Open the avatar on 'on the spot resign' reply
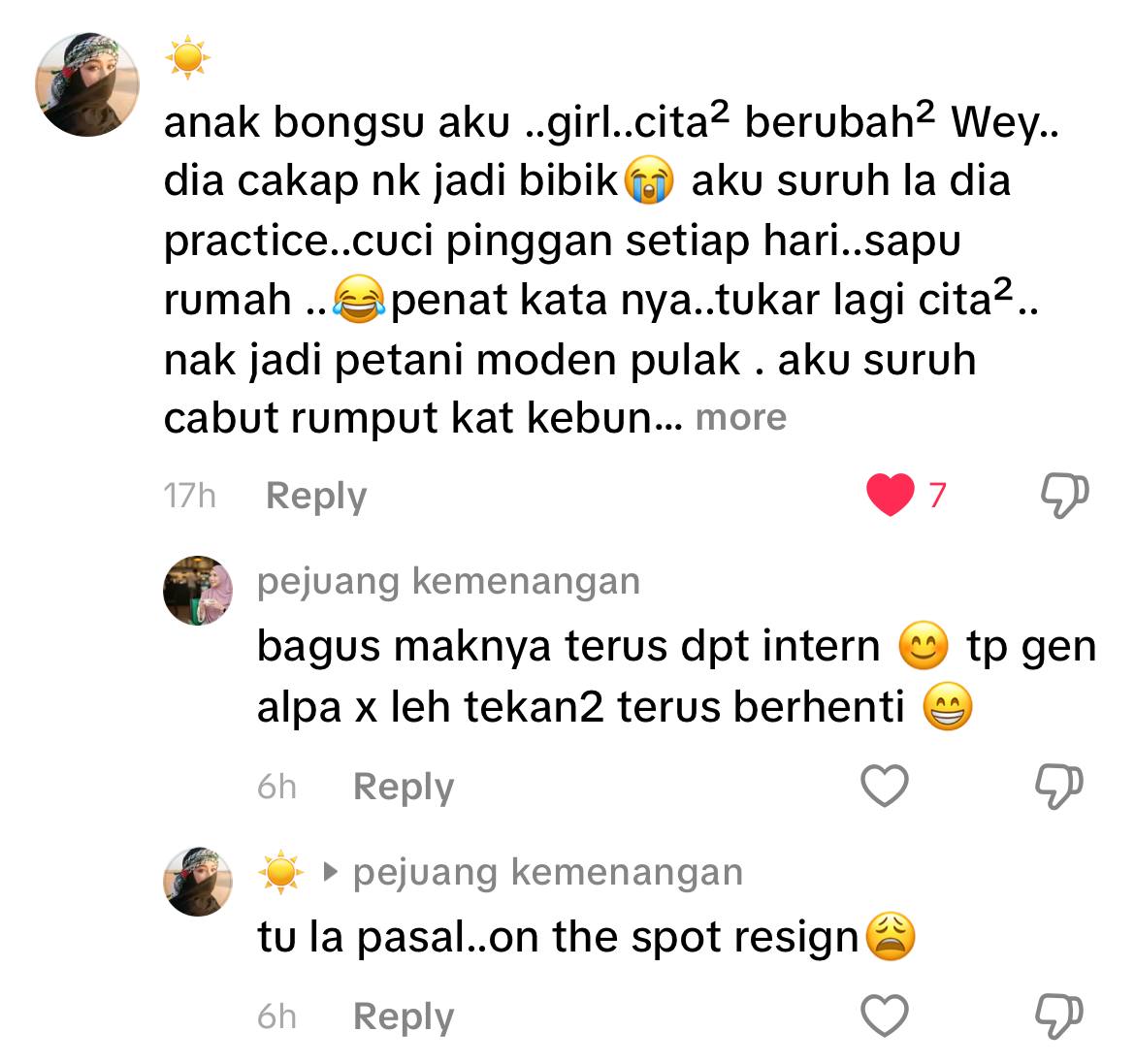The height and width of the screenshot is (1064, 1135). click(x=198, y=882)
